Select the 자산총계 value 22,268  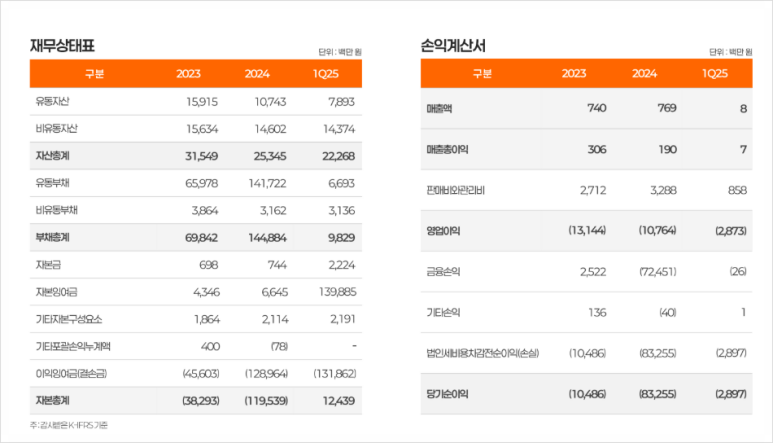339,156
